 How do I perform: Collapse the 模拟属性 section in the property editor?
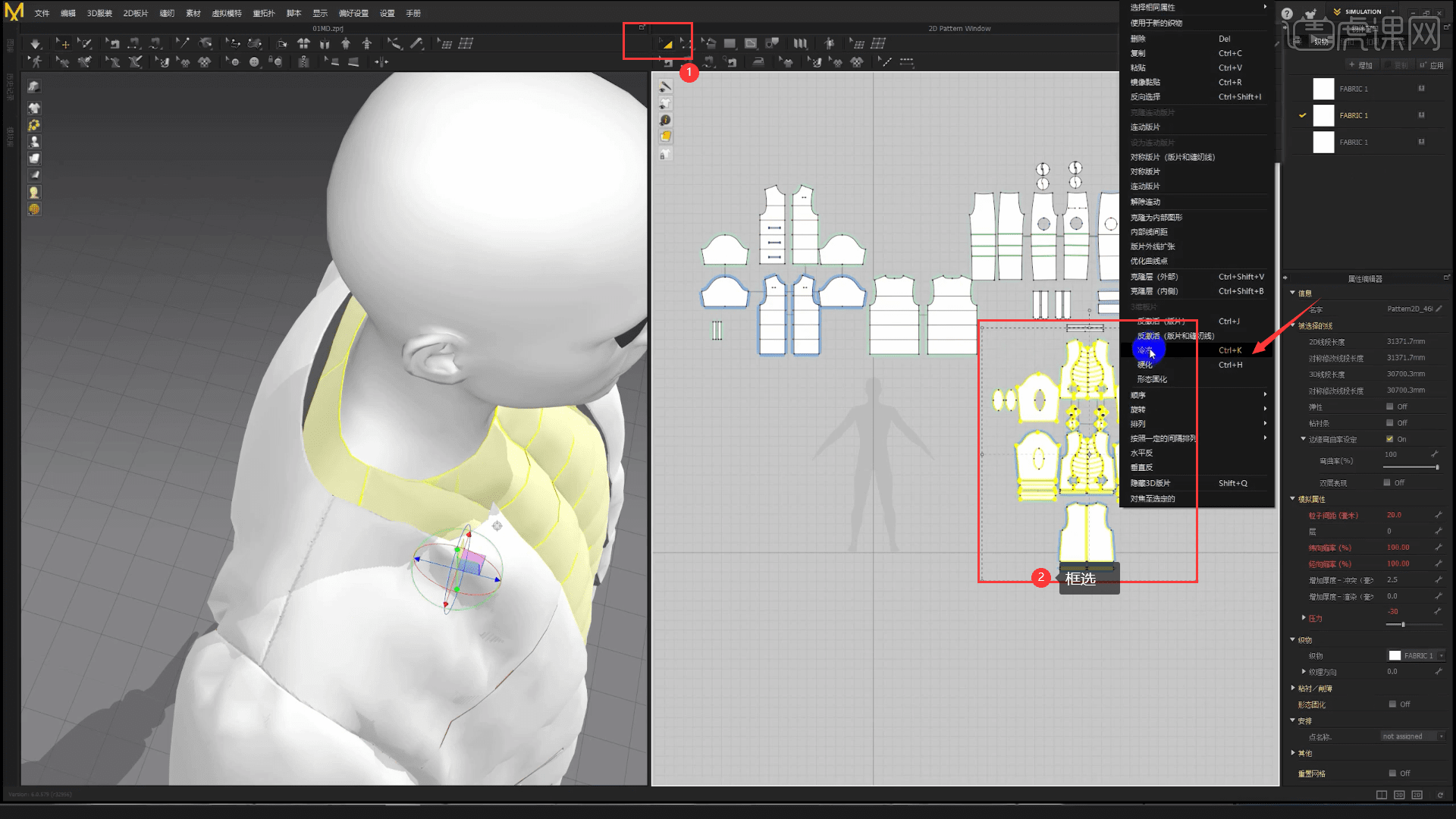(1294, 499)
